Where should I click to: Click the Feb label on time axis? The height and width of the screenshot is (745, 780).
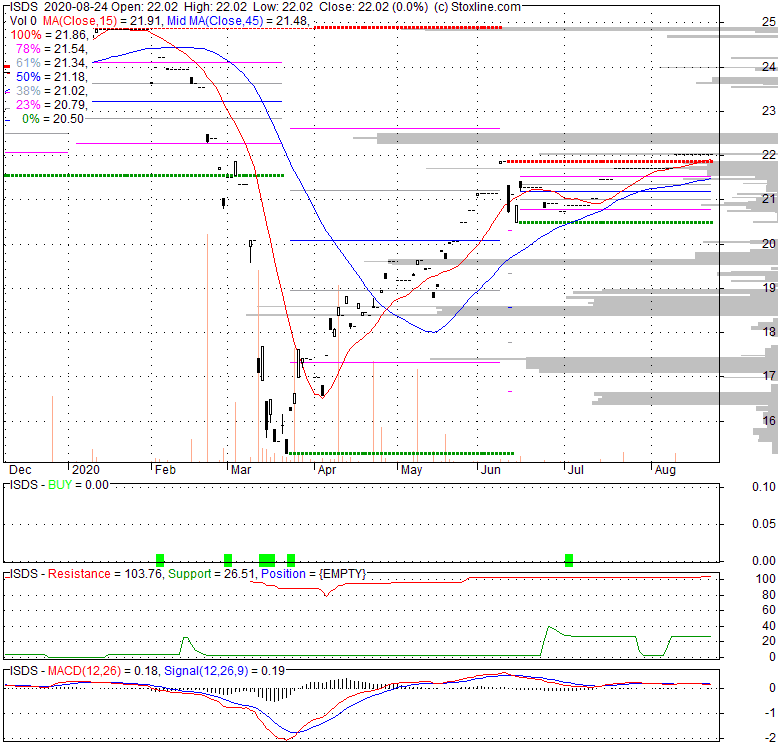[x=165, y=469]
